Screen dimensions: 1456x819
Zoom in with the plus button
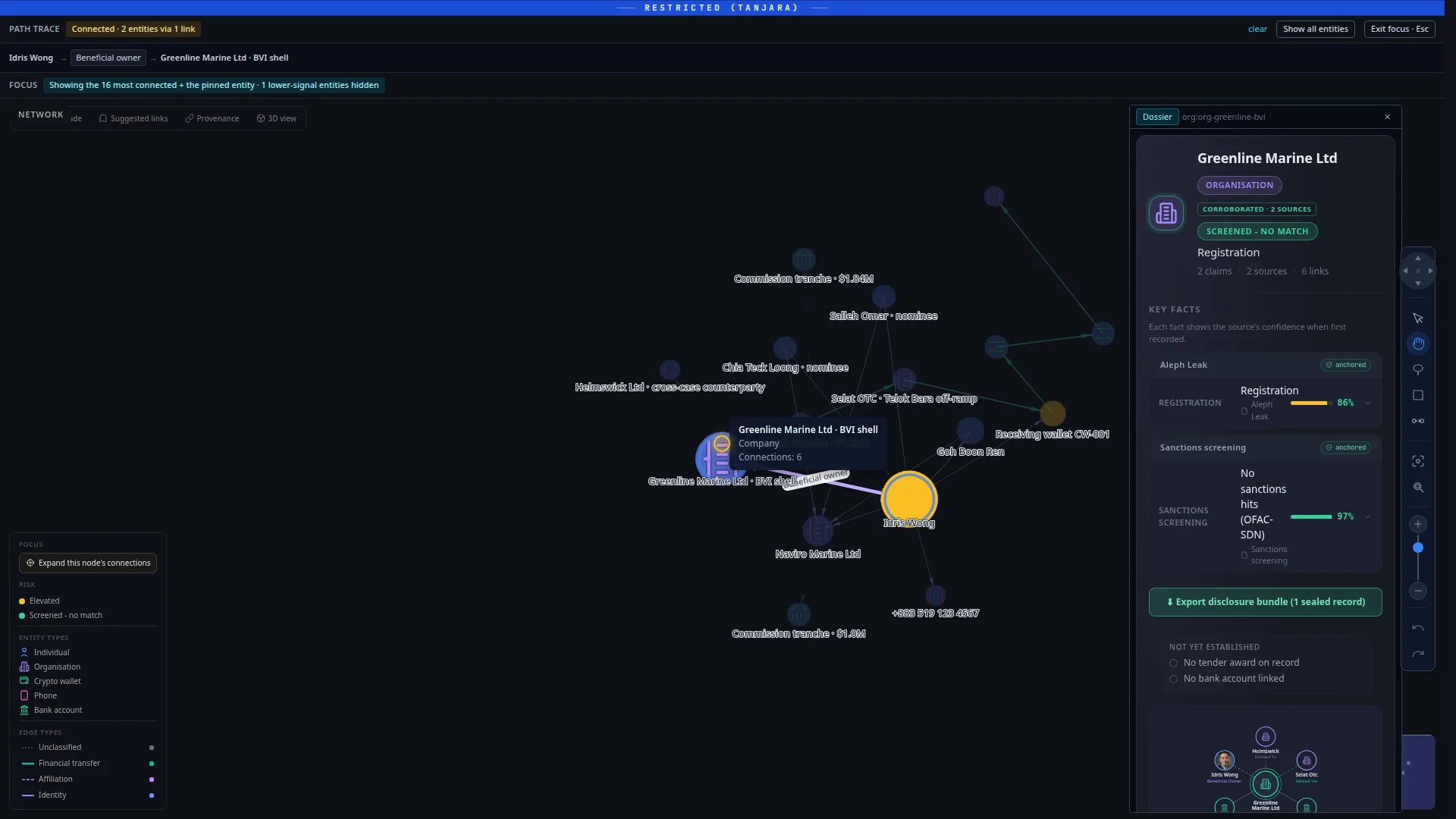[x=1417, y=524]
